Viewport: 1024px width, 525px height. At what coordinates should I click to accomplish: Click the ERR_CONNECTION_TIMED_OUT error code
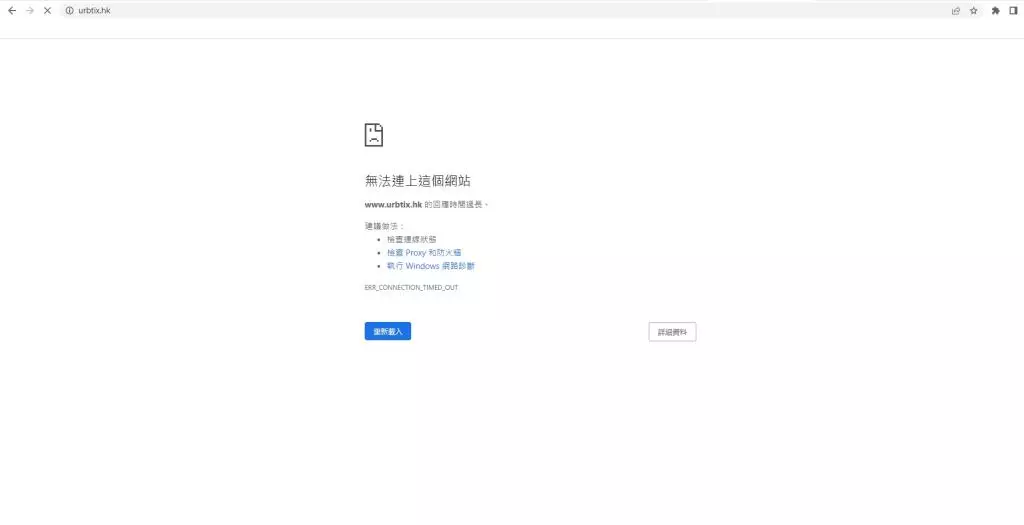[x=411, y=287]
